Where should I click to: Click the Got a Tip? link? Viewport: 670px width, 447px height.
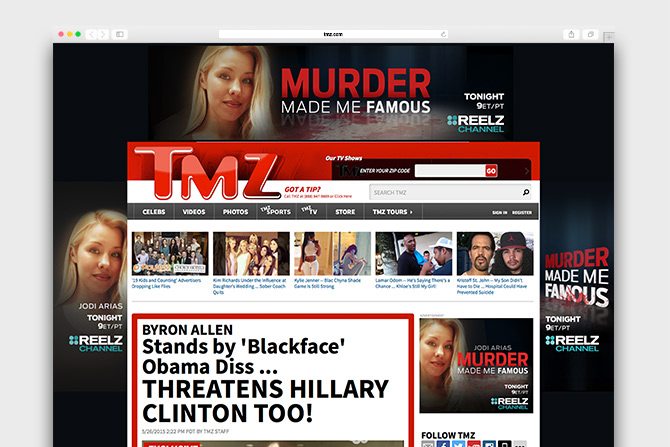303,189
